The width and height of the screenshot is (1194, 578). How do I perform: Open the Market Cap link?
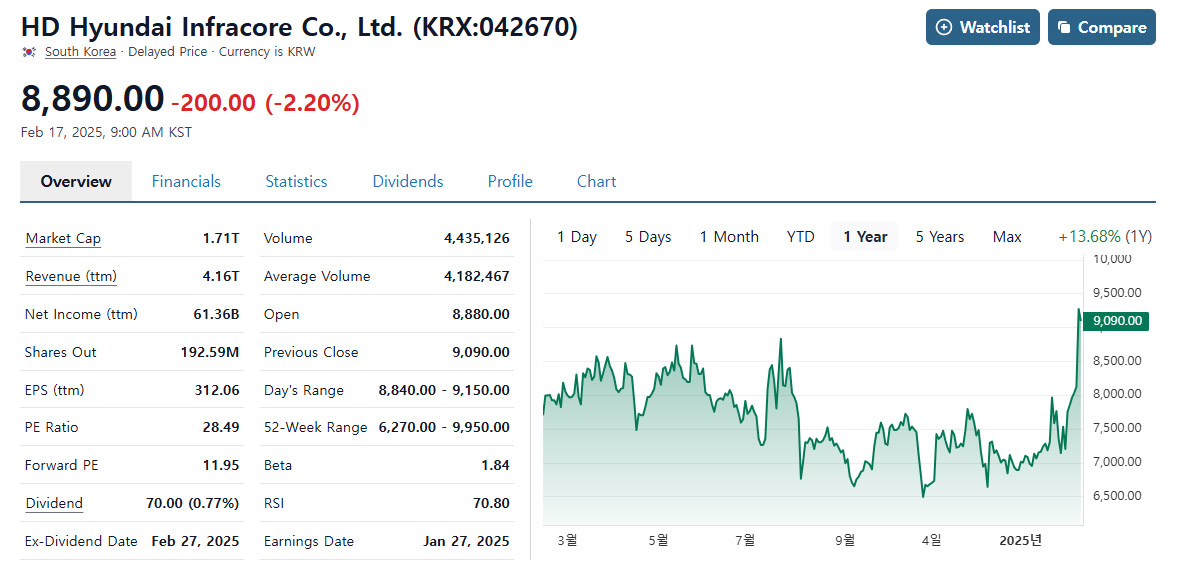click(63, 238)
